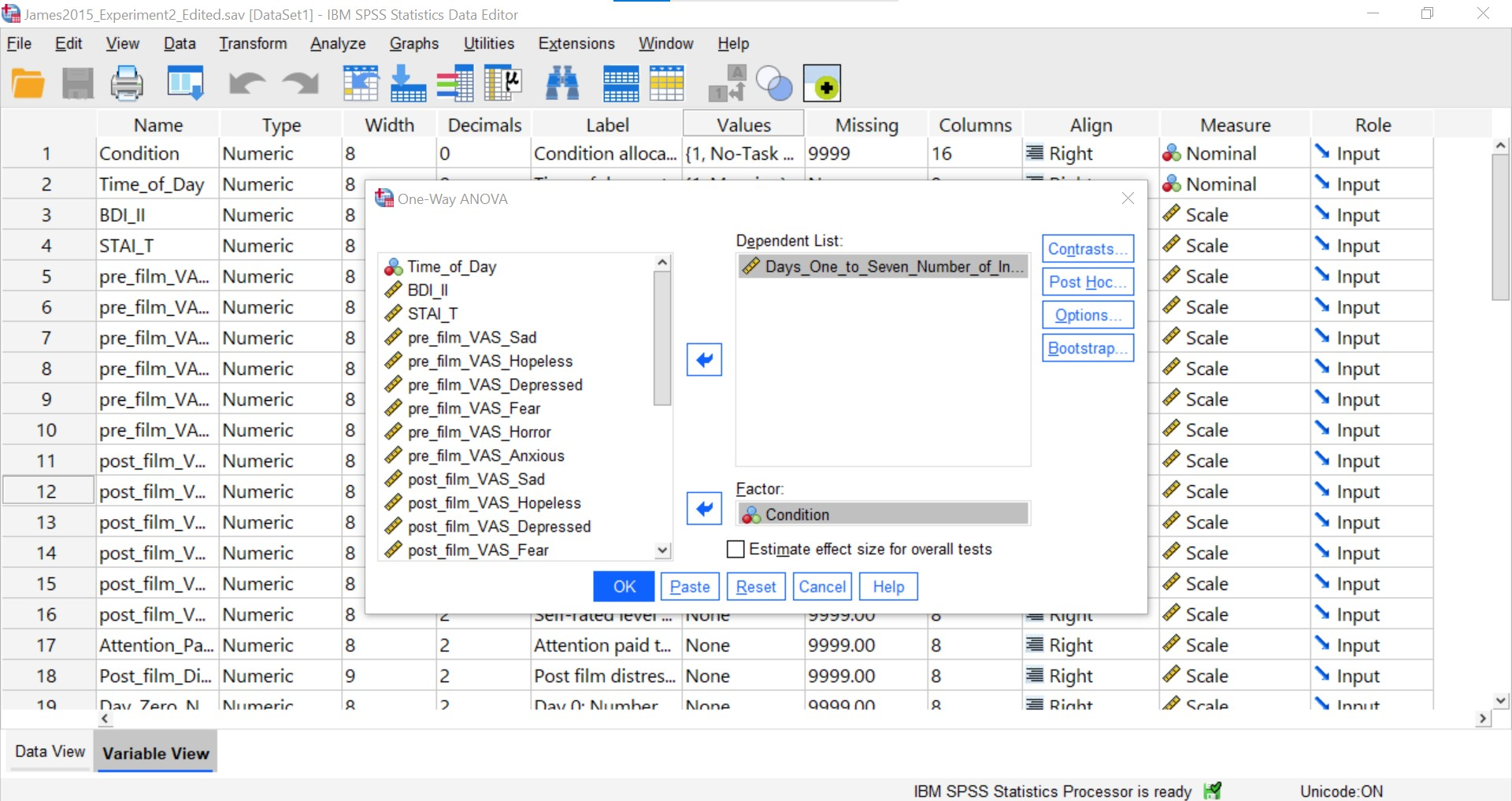
Task: Open Post Hoc tests dialog
Action: click(1088, 282)
